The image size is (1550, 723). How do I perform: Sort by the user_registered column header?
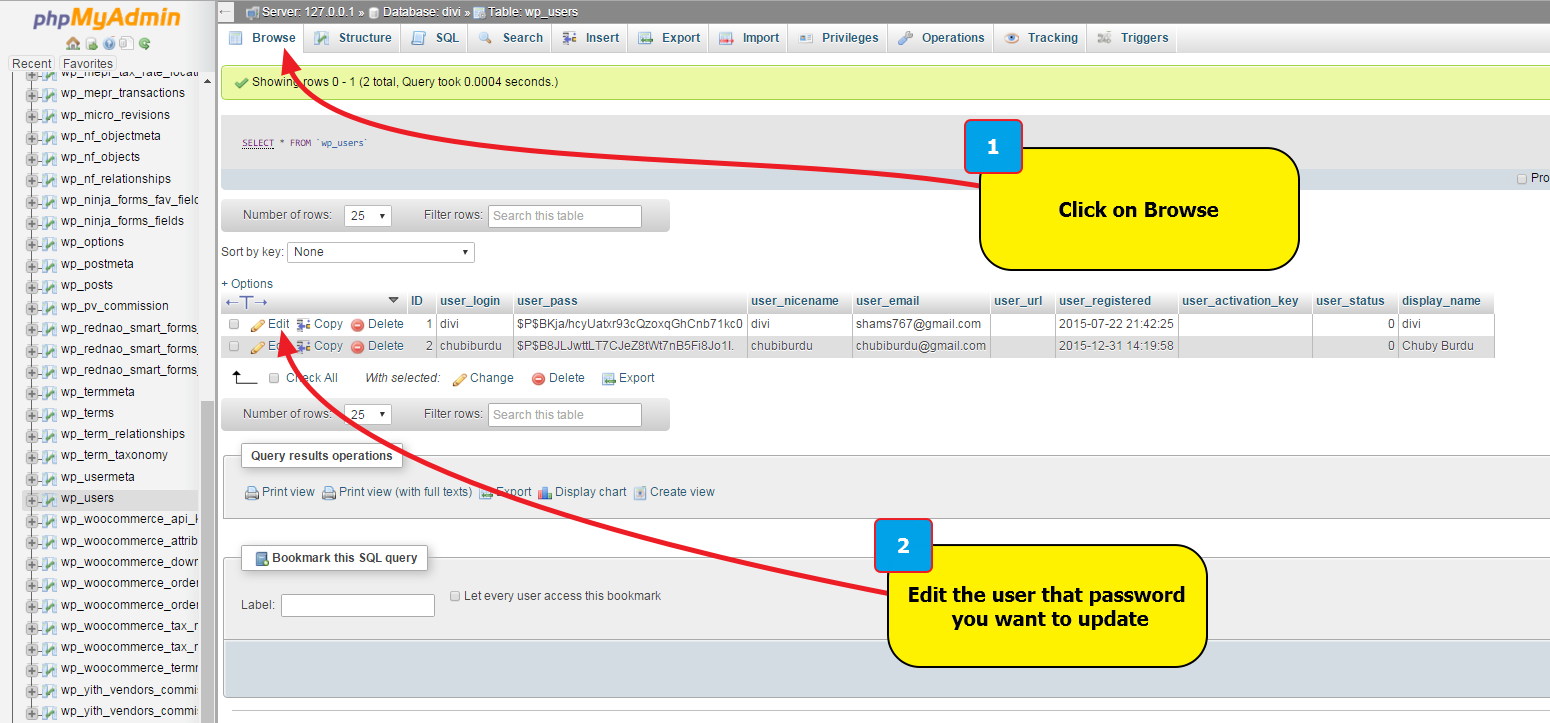pos(1105,301)
